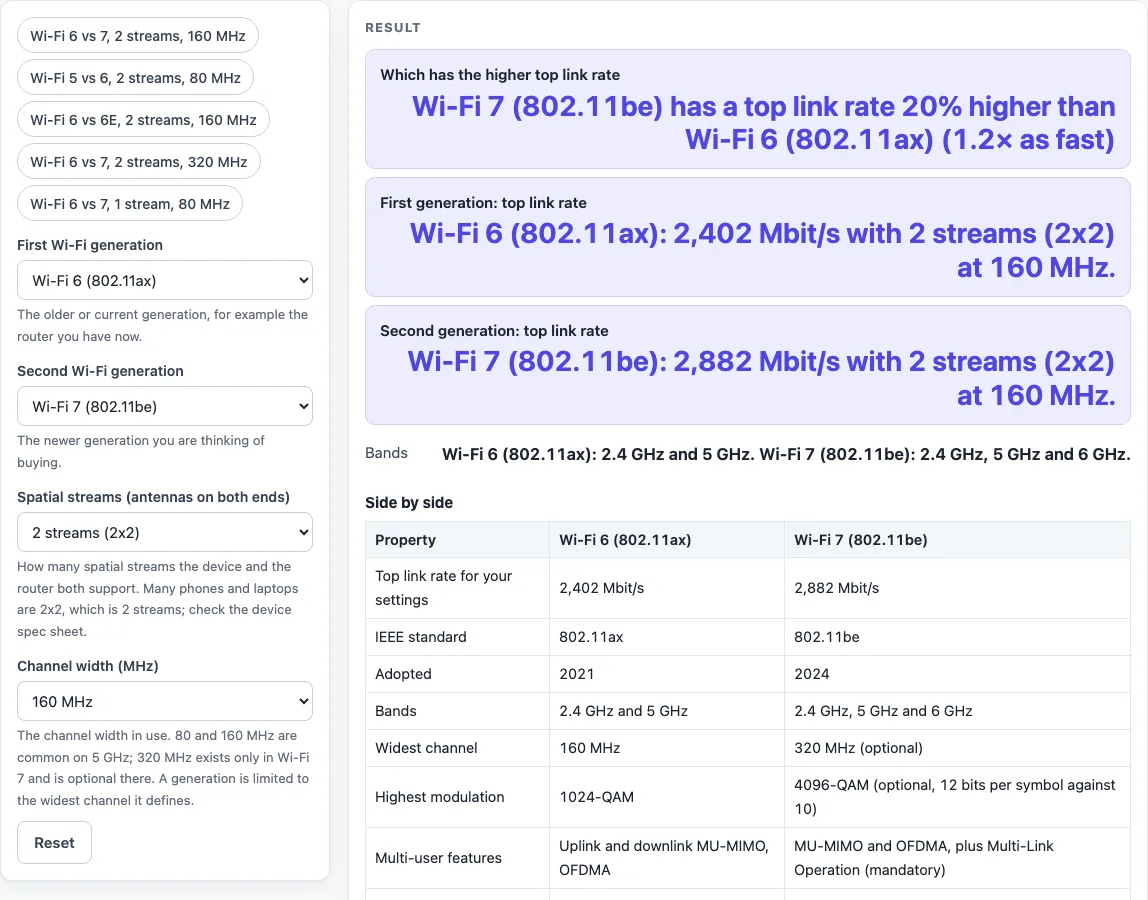Click the Reset button
This screenshot has width=1148, height=900.
click(55, 843)
